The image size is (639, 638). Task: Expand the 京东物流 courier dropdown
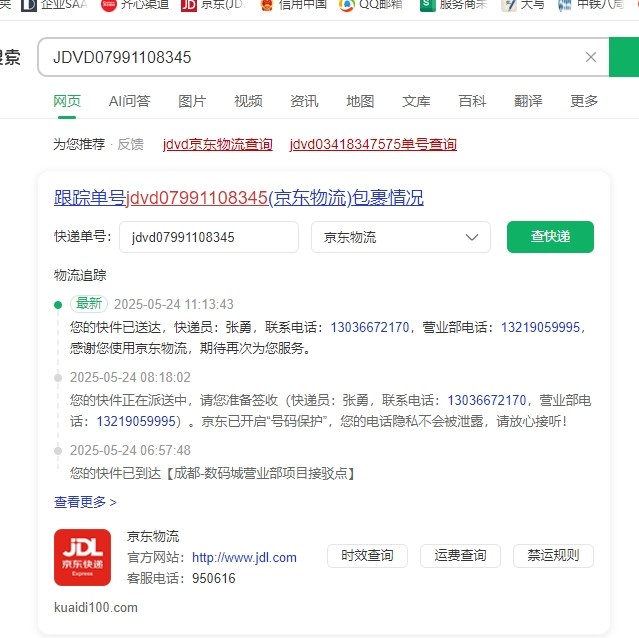point(401,237)
